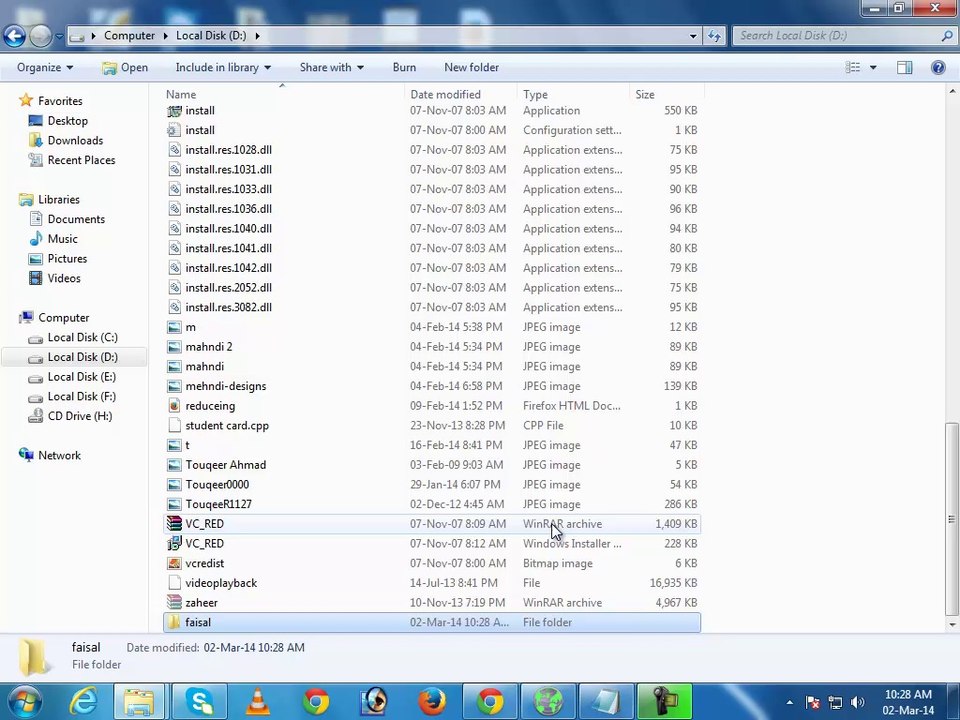Screen dimensions: 960x720
Task: Click the CD Drive (H:) icon
Action: point(36,416)
